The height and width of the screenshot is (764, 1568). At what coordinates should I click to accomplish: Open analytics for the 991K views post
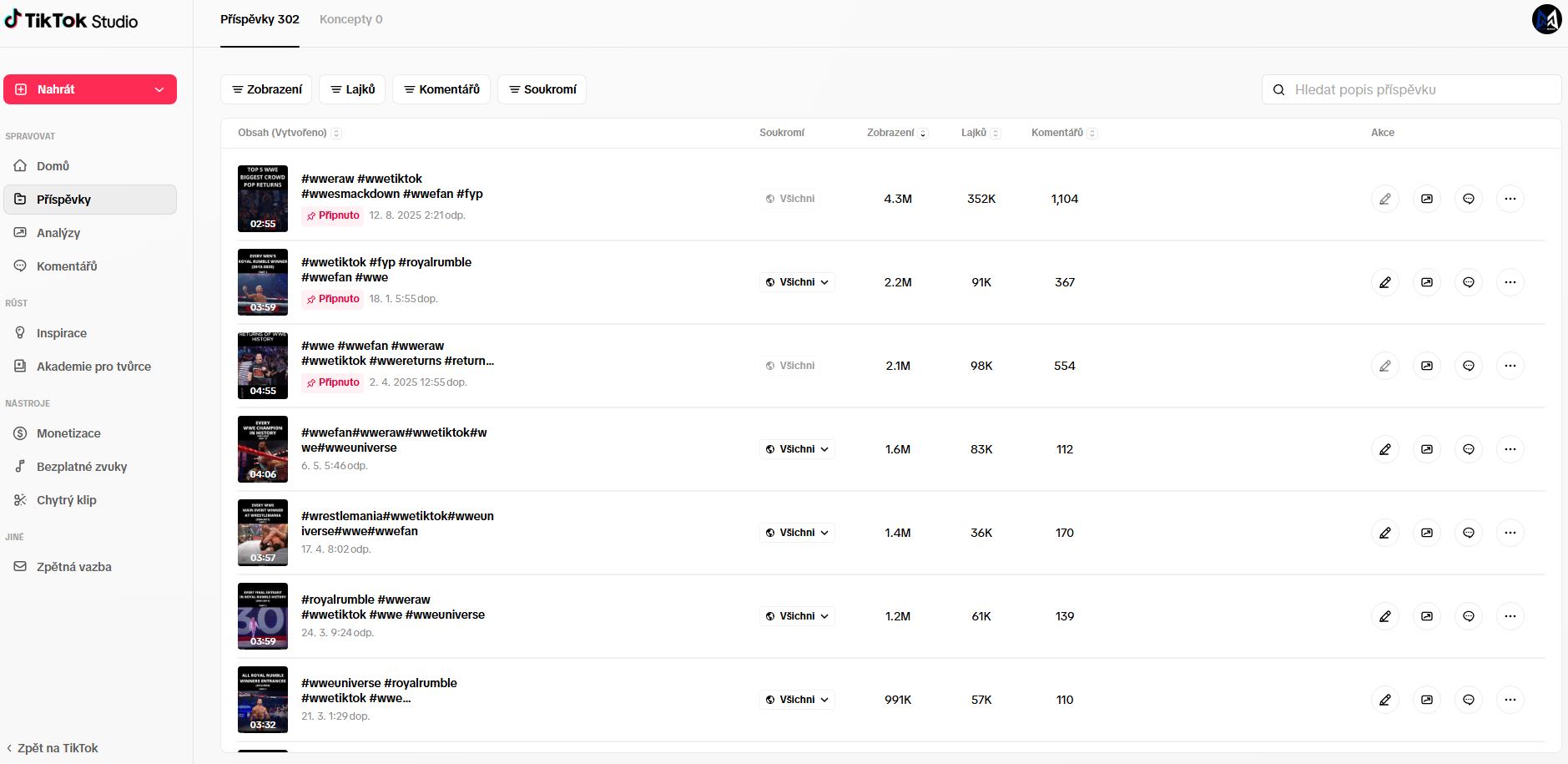pos(1427,700)
